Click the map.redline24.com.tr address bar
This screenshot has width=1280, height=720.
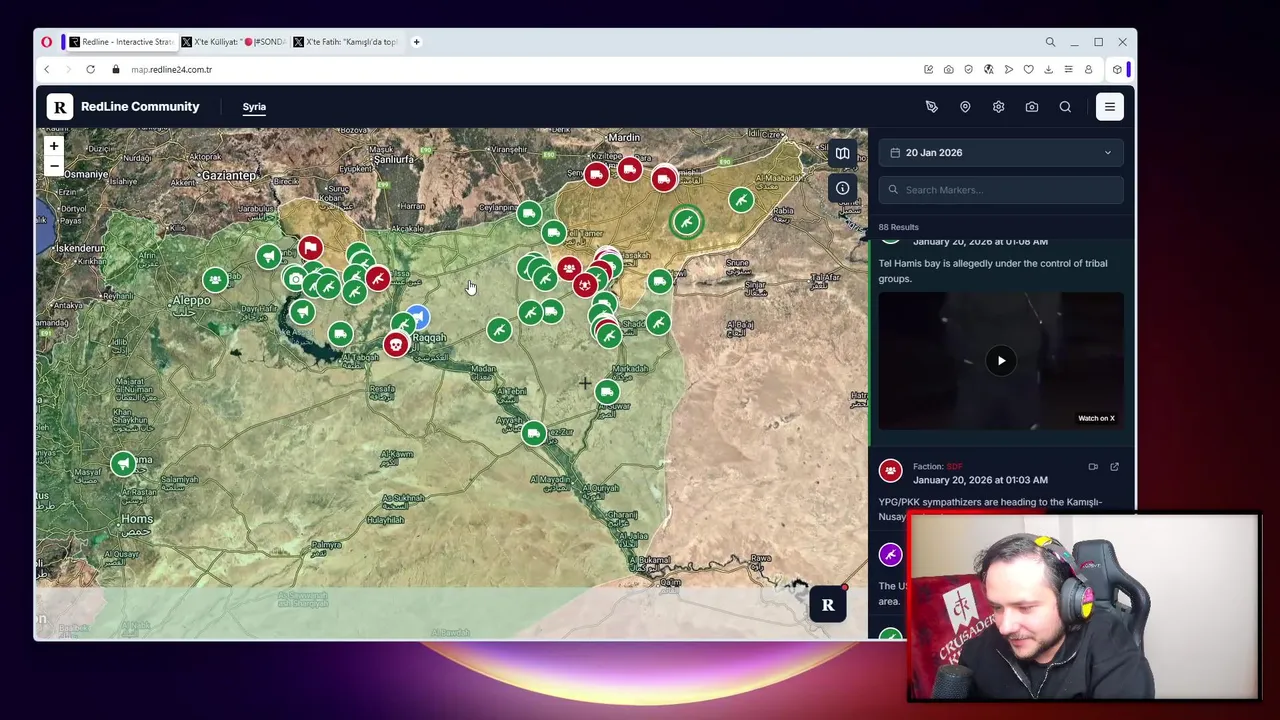(x=172, y=70)
